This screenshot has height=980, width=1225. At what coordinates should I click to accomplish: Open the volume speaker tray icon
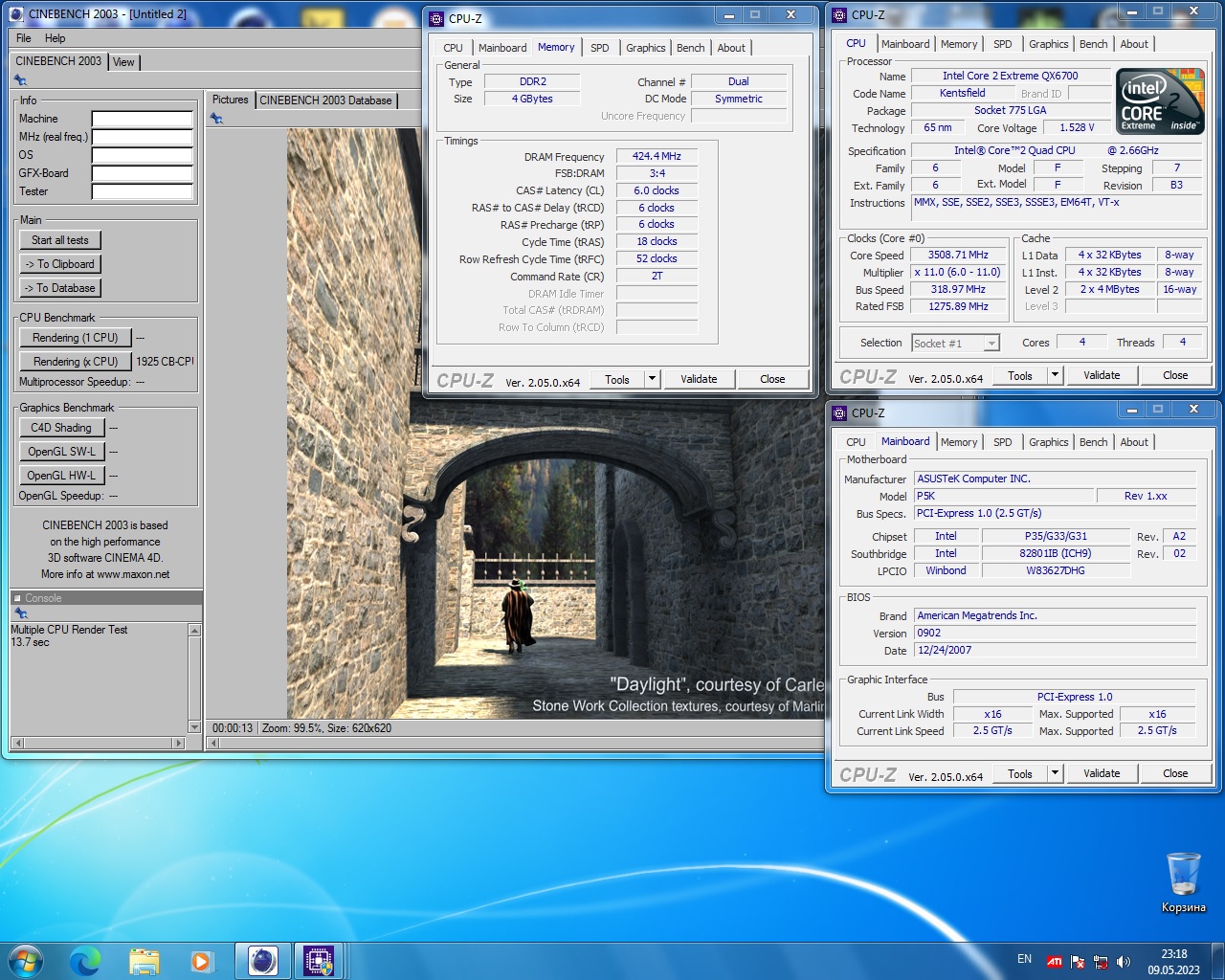click(x=1123, y=962)
